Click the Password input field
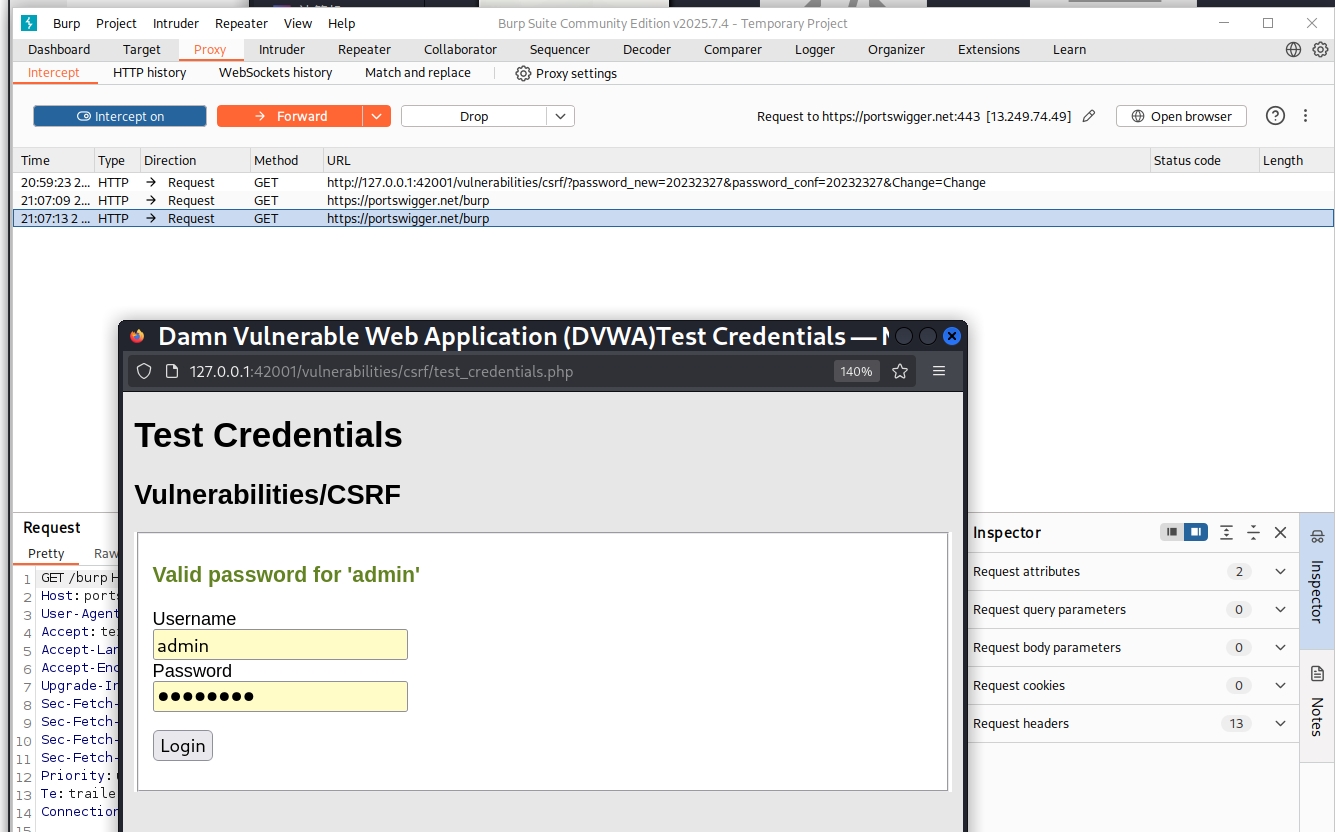The height and width of the screenshot is (832, 1335). pyautogui.click(x=280, y=696)
